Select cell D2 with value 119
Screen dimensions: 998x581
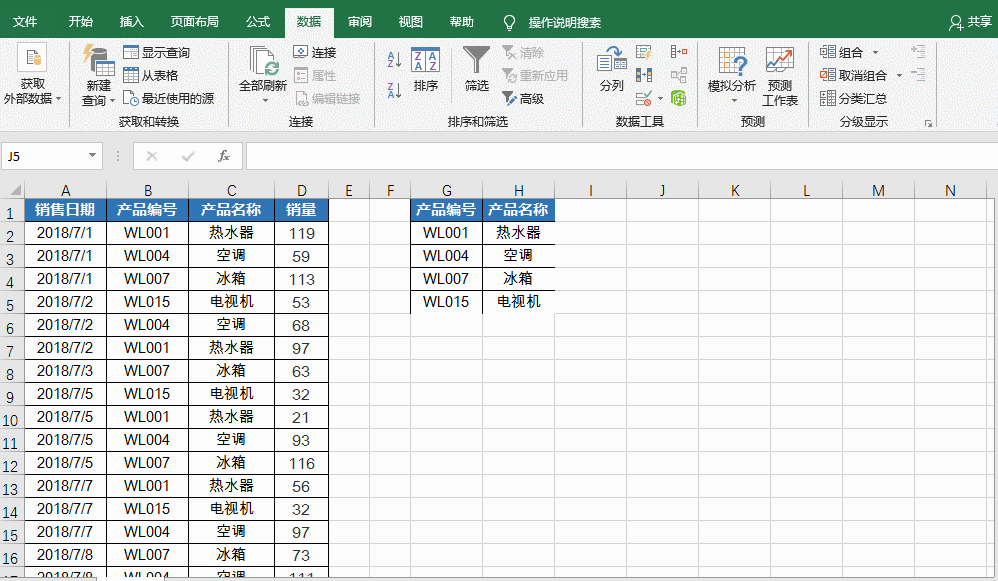pos(302,233)
